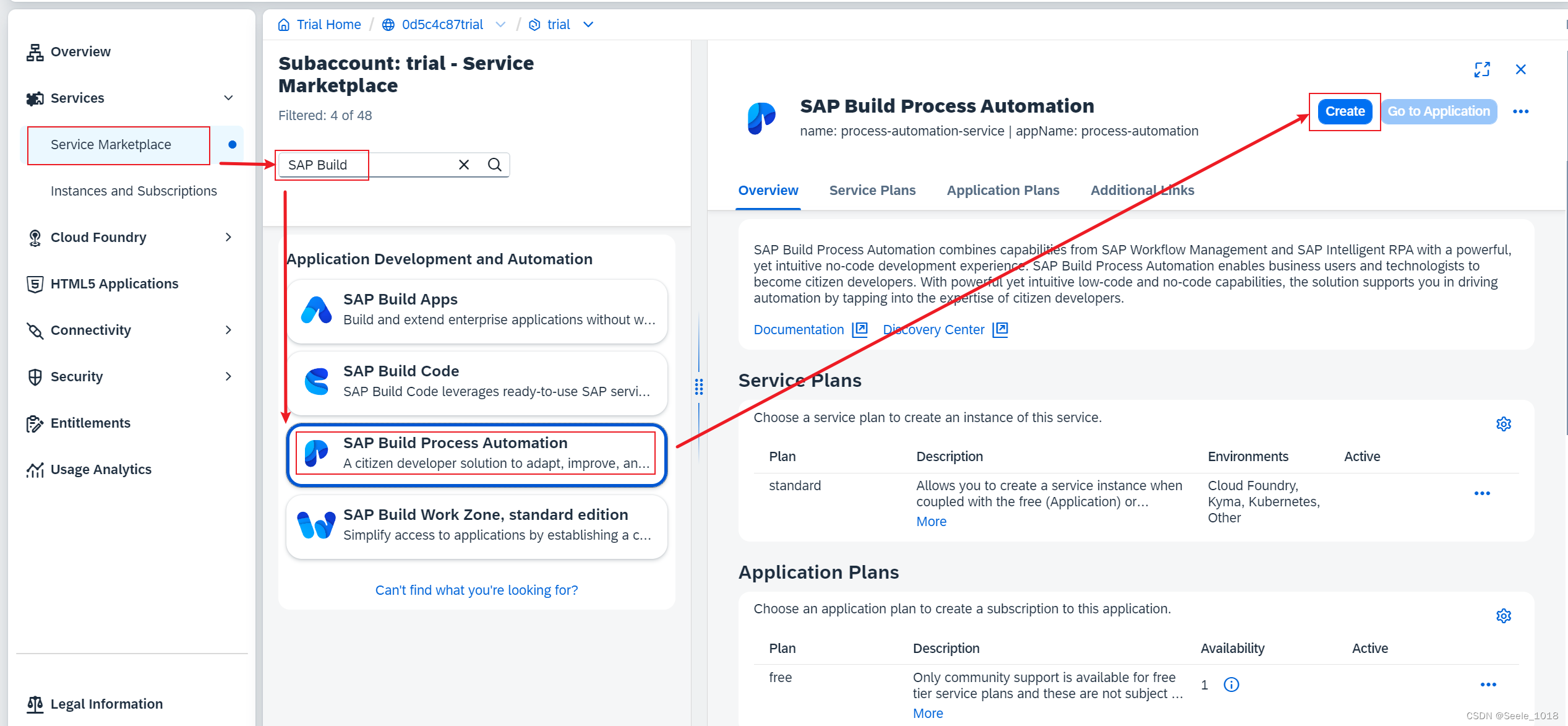Click the free plan name cell
Image resolution: width=1568 pixels, height=726 pixels.
tap(780, 678)
